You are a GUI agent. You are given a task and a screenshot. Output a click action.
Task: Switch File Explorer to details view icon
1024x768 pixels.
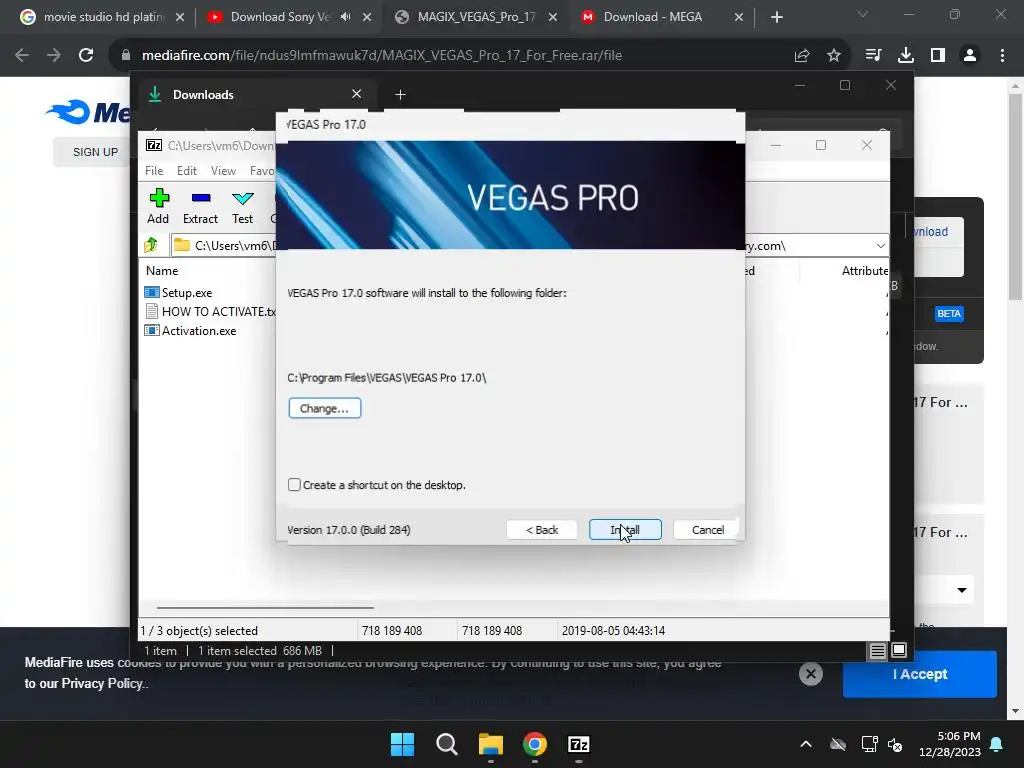tap(877, 650)
